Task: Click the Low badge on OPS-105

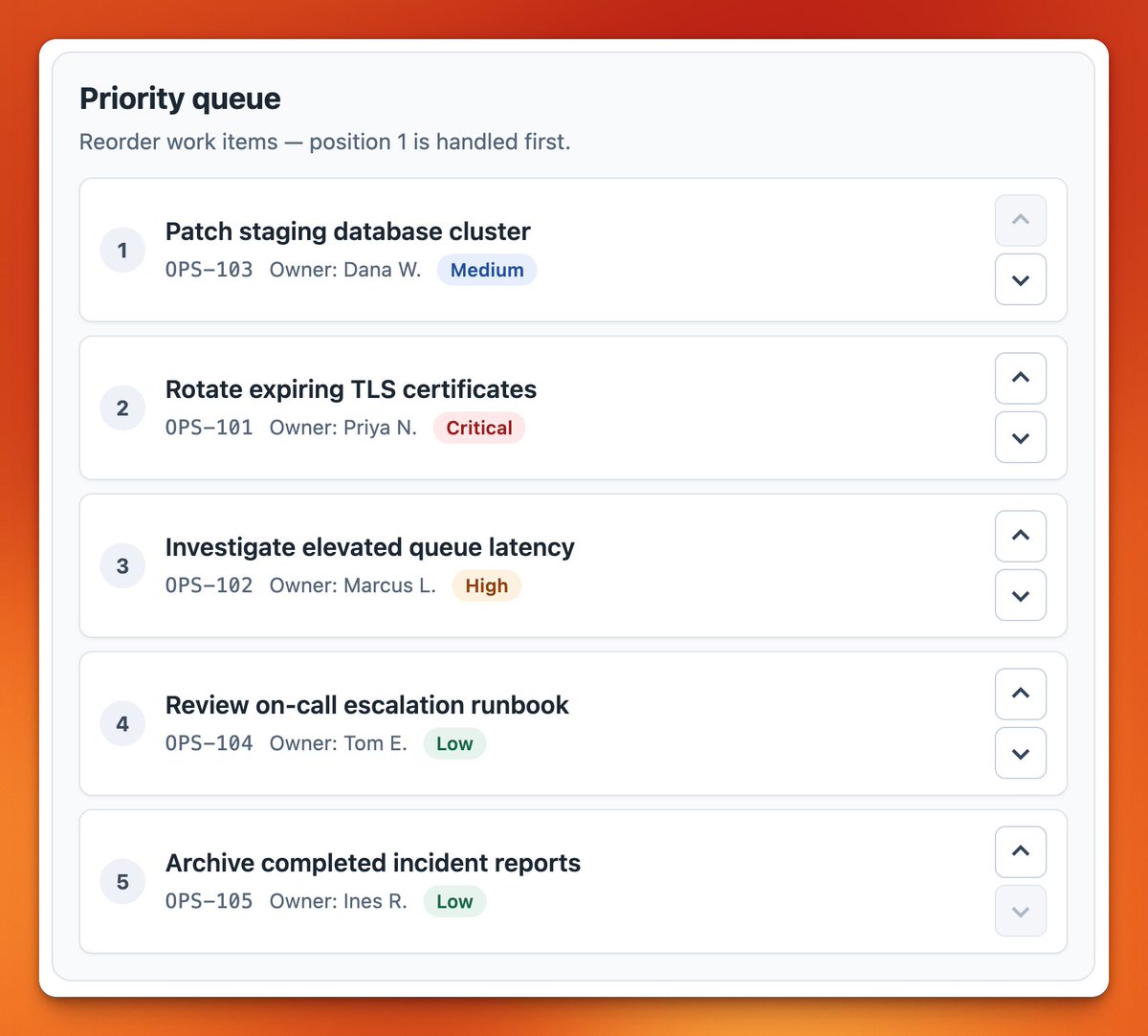Action: tap(454, 901)
